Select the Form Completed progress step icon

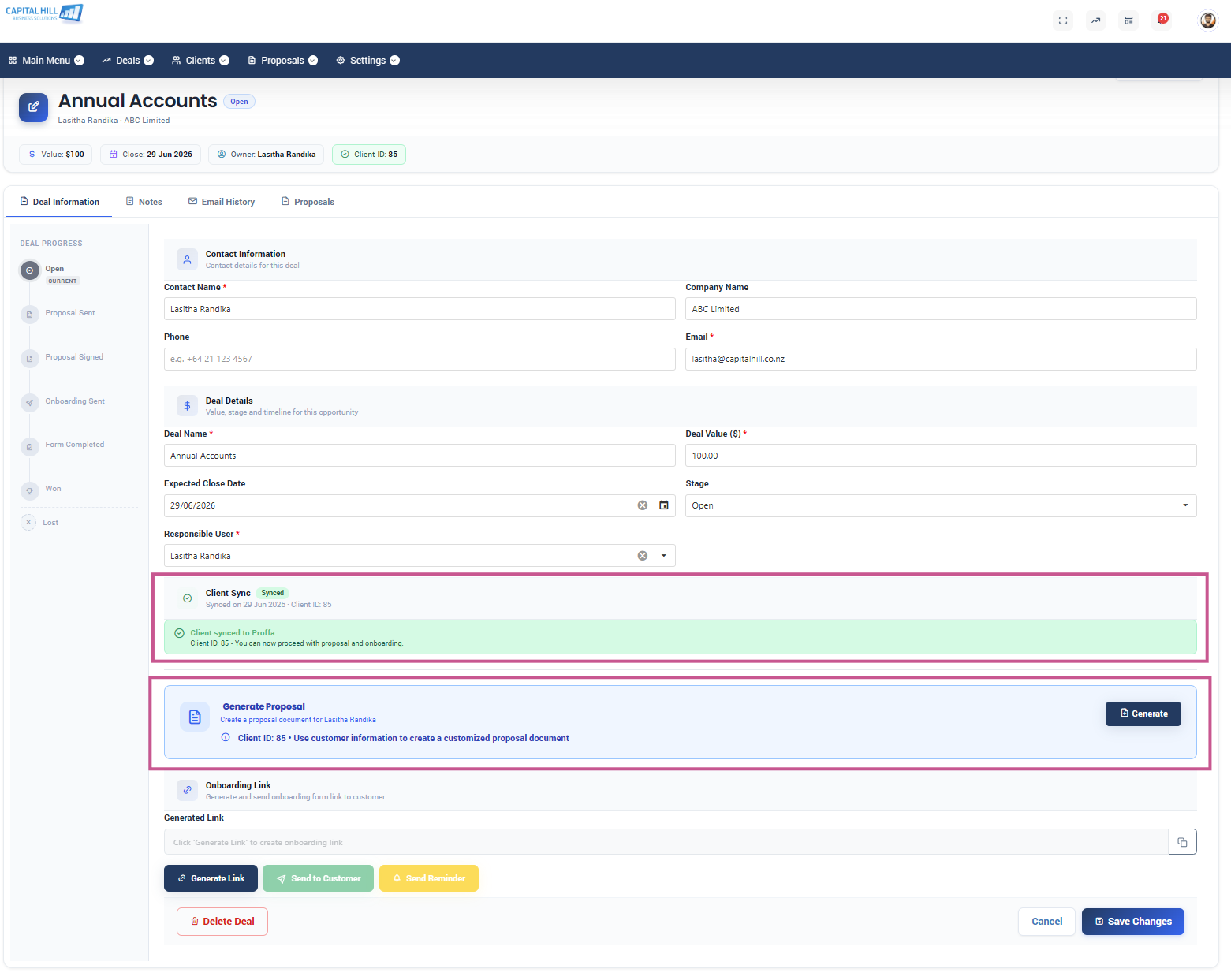(x=29, y=447)
